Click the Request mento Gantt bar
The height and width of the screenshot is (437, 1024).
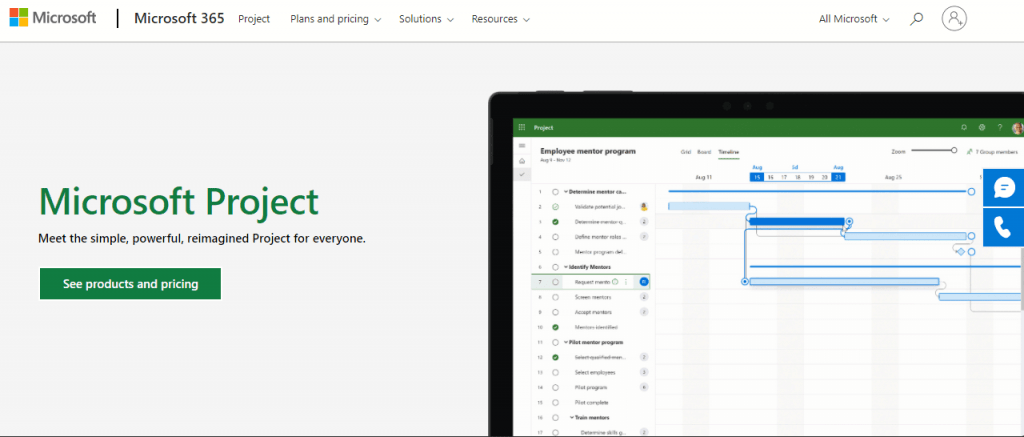844,282
